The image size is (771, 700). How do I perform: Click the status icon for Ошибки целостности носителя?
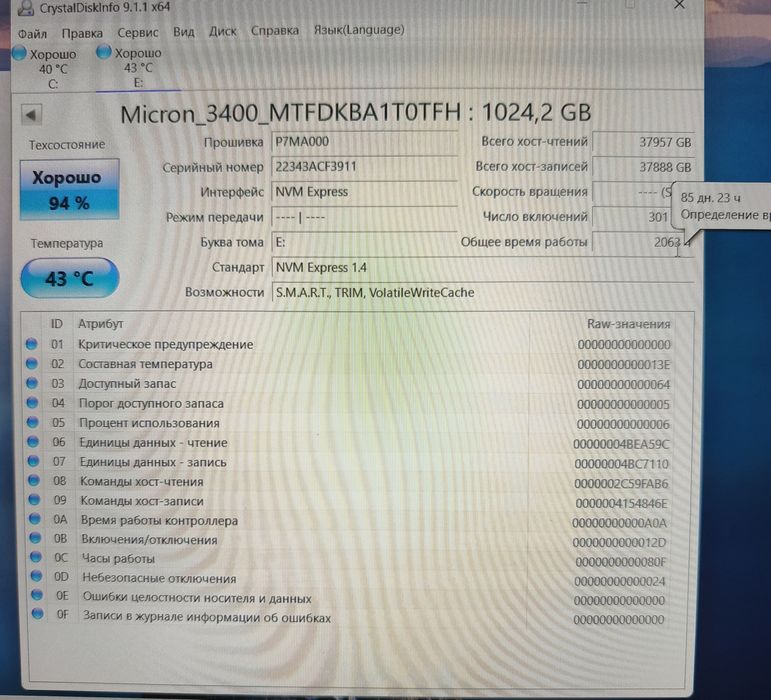tap(37, 595)
